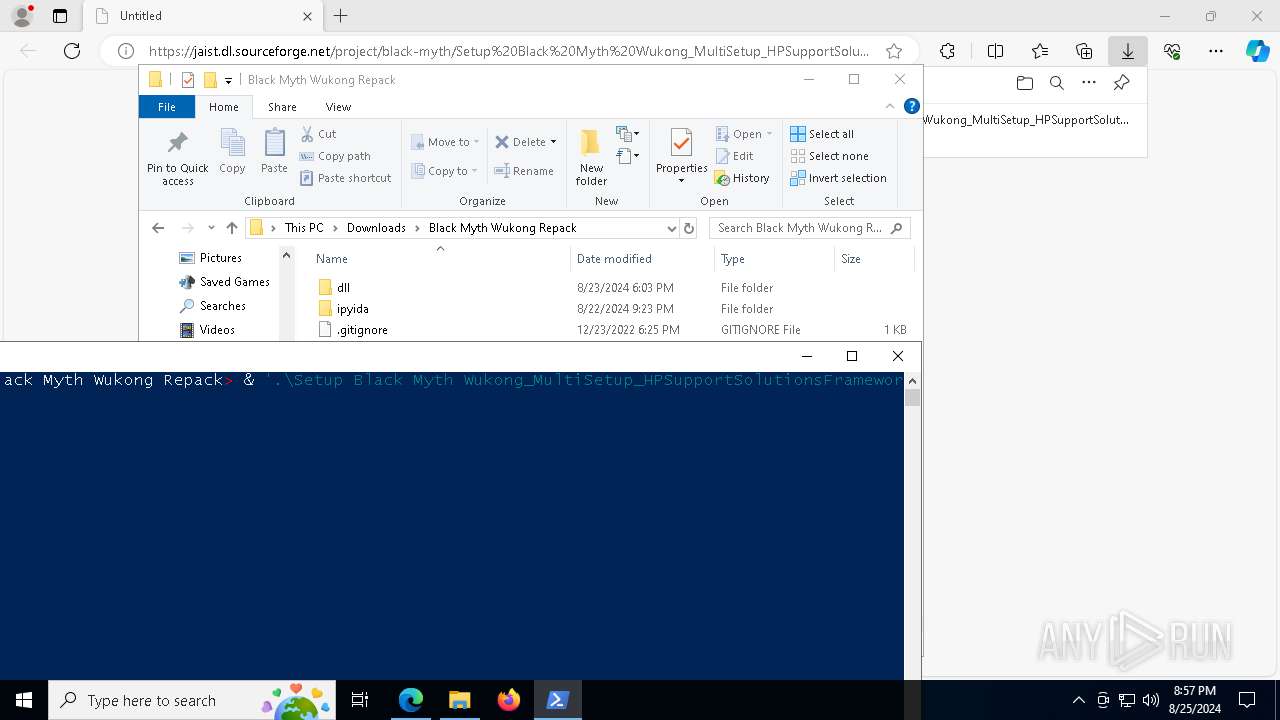Select the Untitled browser tab
The width and height of the screenshot is (1280, 720).
[203, 16]
